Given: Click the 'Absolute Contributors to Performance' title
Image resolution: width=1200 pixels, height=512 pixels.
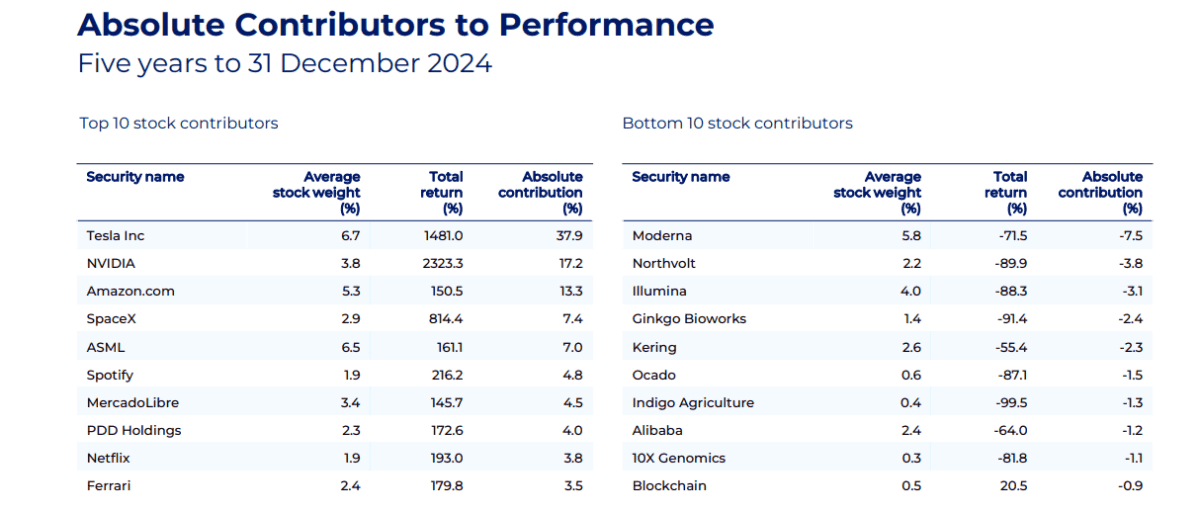Looking at the screenshot, I should click(395, 24).
